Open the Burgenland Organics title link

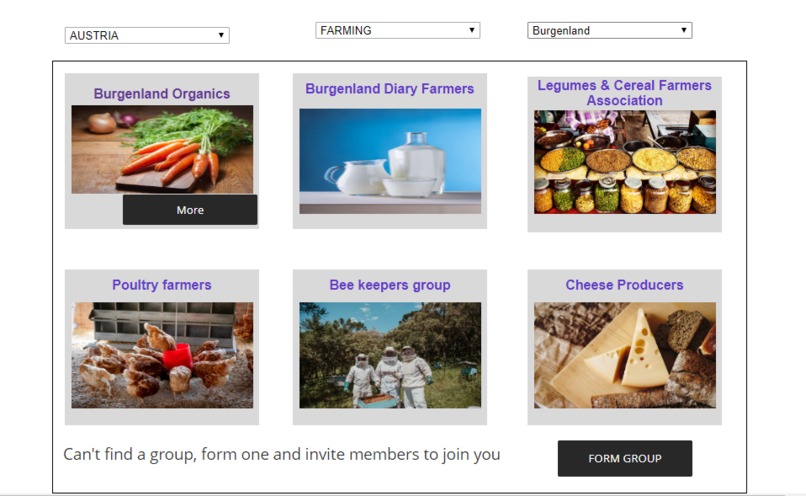tap(161, 94)
